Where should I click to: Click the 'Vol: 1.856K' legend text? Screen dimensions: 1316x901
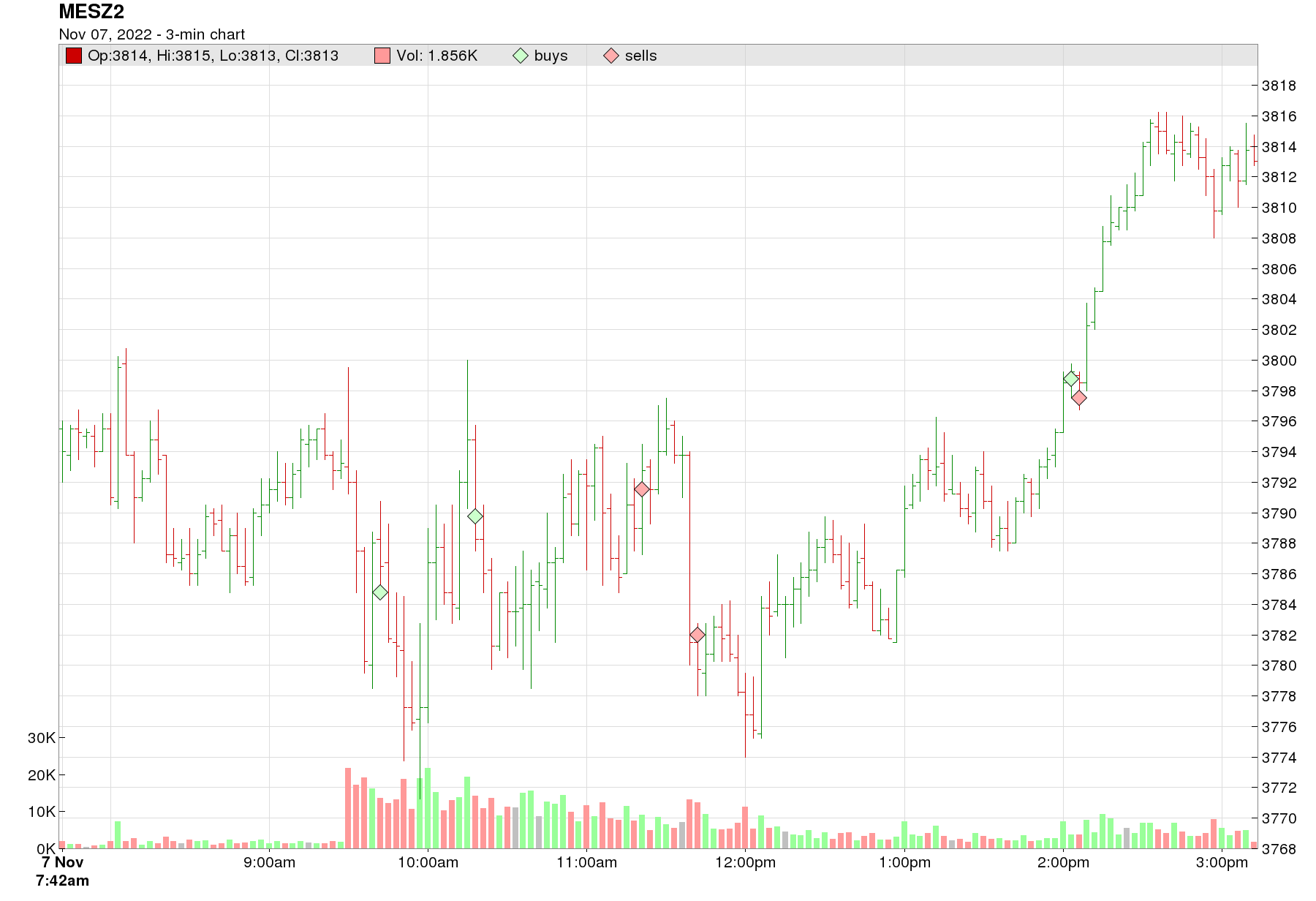(437, 56)
